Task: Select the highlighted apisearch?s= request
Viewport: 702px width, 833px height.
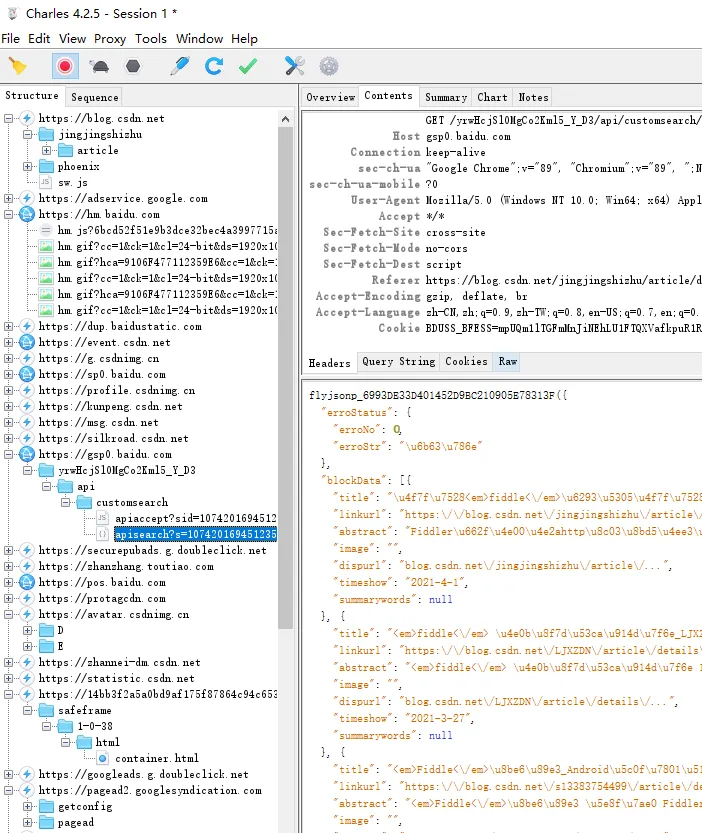Action: pyautogui.click(x=196, y=534)
